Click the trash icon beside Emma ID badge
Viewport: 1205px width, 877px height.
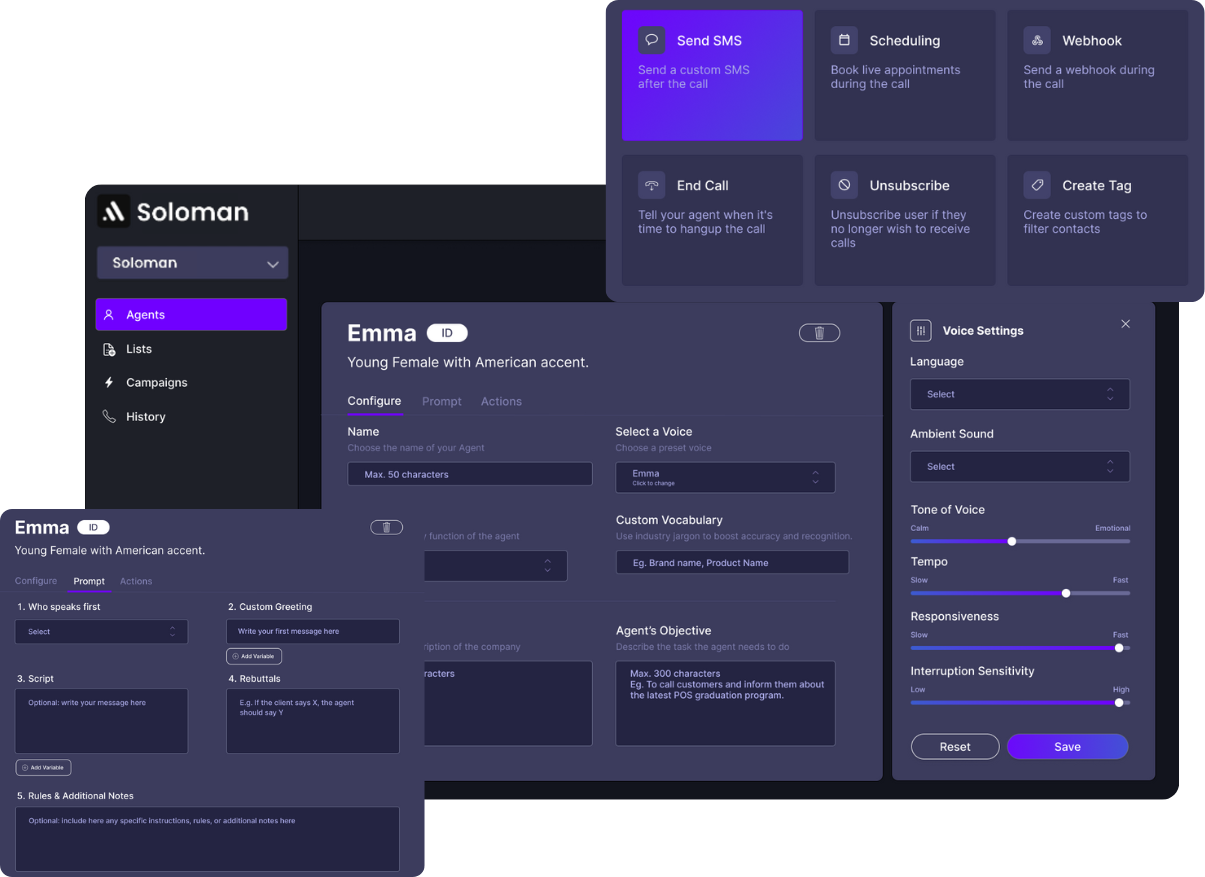point(819,333)
